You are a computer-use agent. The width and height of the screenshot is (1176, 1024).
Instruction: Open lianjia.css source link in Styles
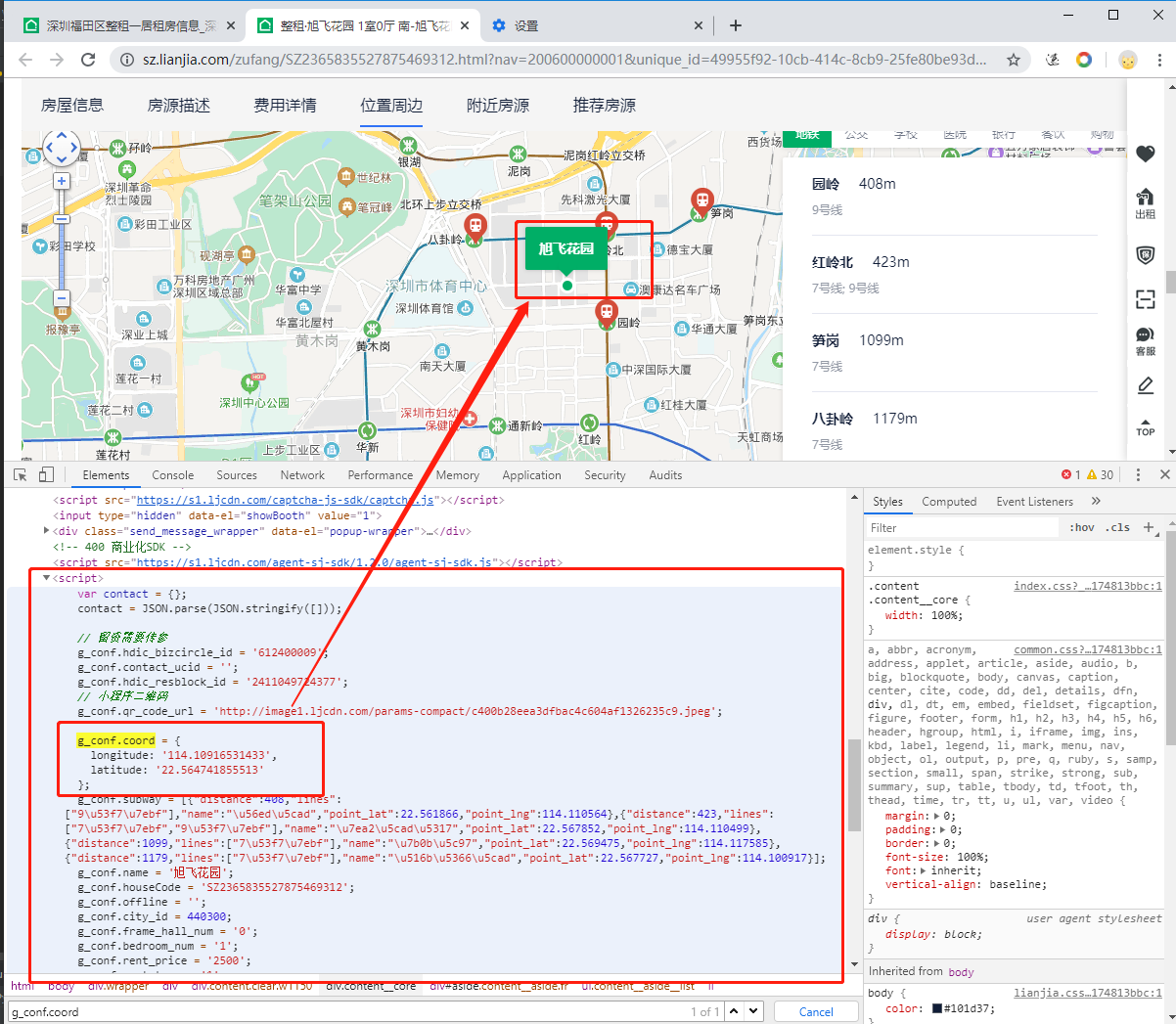[x=1088, y=993]
